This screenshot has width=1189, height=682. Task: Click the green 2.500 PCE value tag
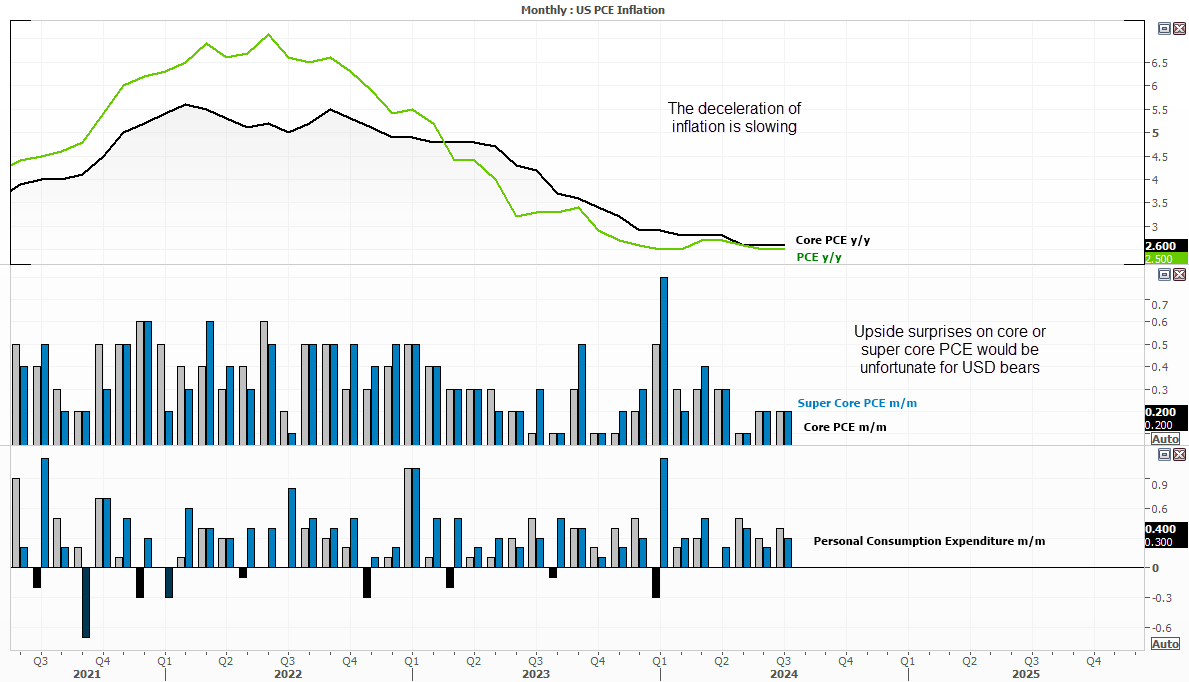[x=1166, y=258]
